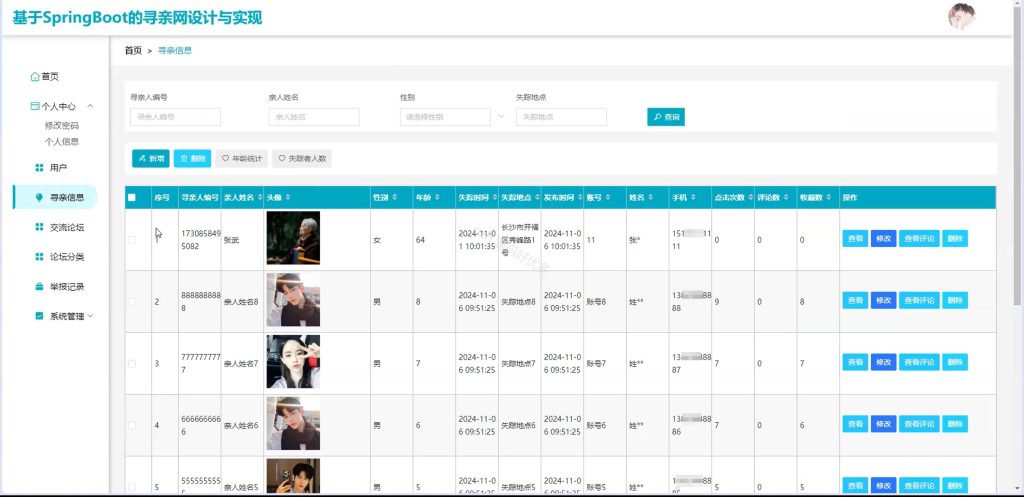Click the pin icon beside 寻亲信息 in sidebar
The image size is (1024, 497).
[39, 197]
